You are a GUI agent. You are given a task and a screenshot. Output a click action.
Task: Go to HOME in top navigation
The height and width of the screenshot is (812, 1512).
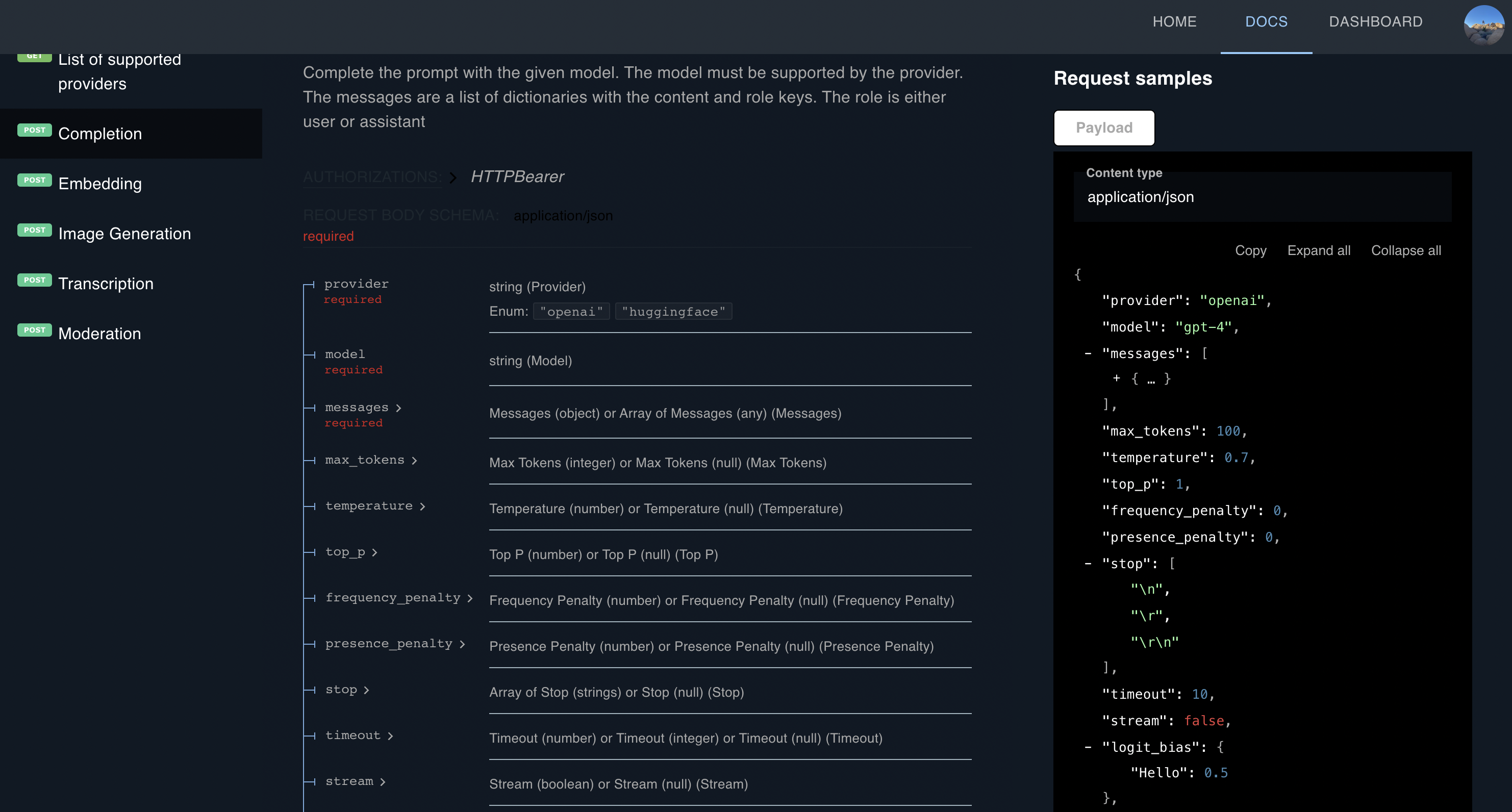tap(1174, 22)
